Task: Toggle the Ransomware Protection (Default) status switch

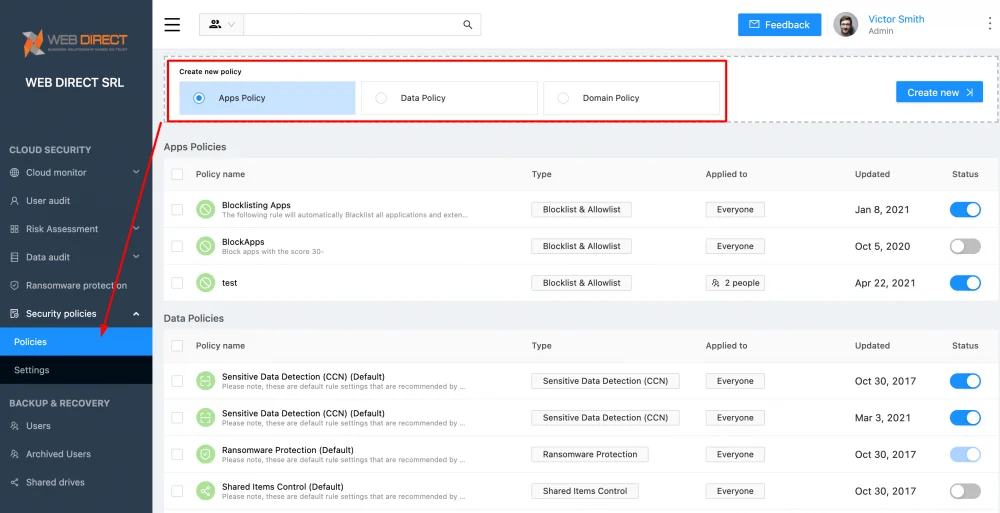Action: point(965,454)
